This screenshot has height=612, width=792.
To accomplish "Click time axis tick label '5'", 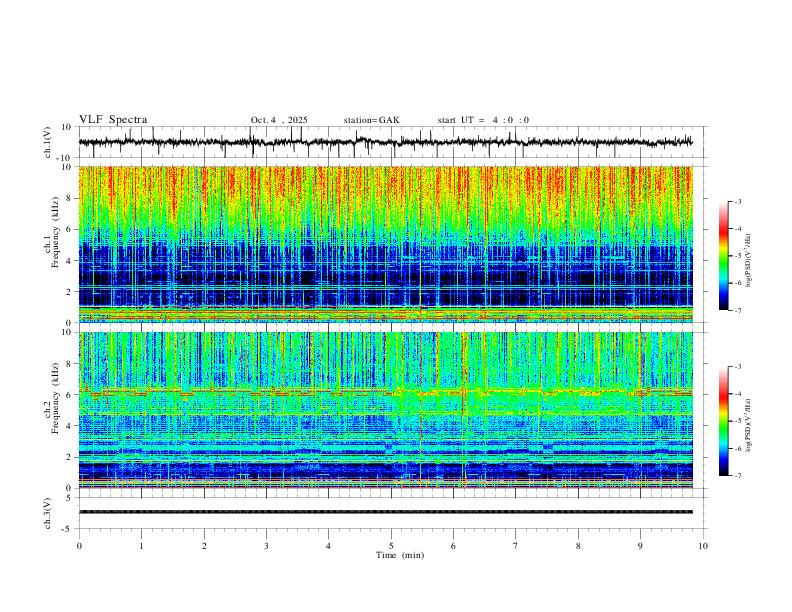I will point(391,546).
